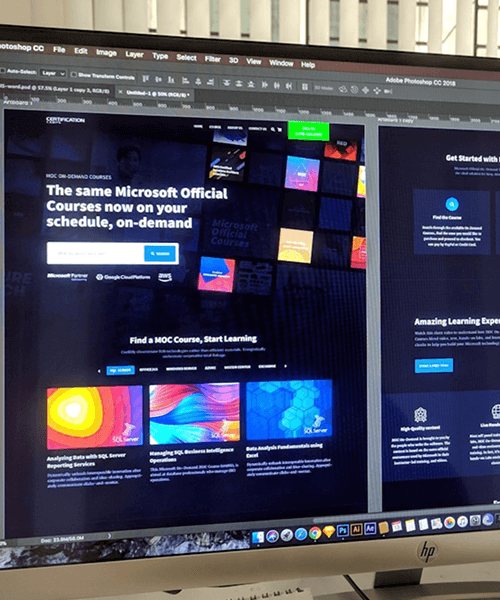Open Finder from the dock
500x600 pixels.
[x=258, y=538]
